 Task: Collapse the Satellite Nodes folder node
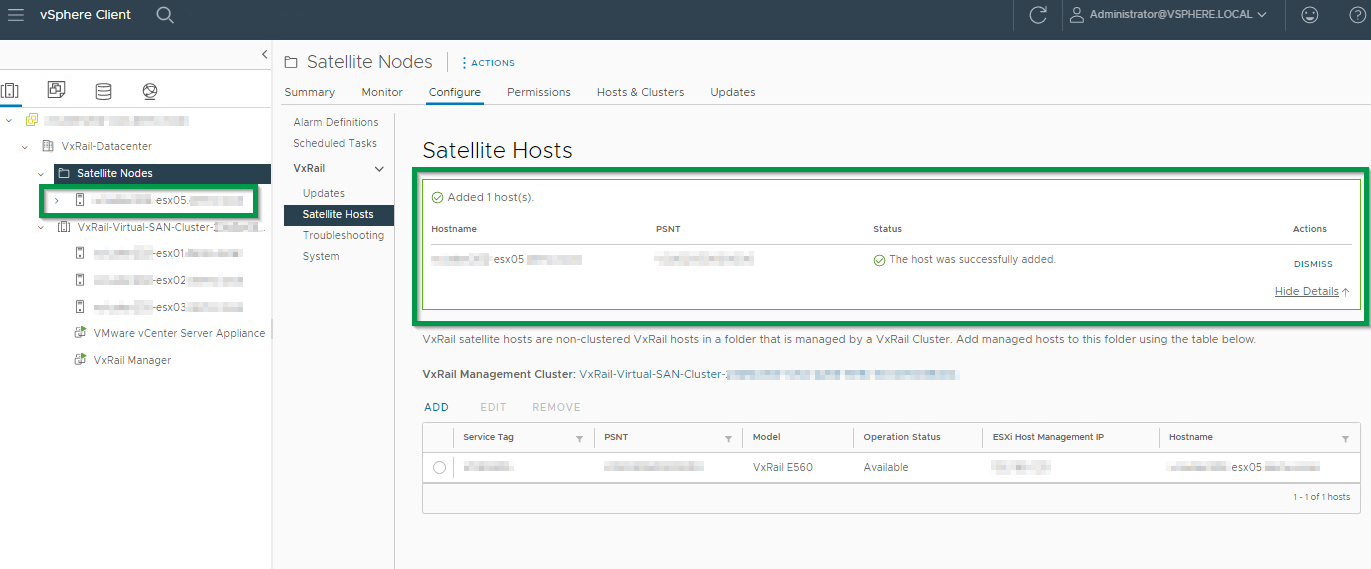click(41, 173)
